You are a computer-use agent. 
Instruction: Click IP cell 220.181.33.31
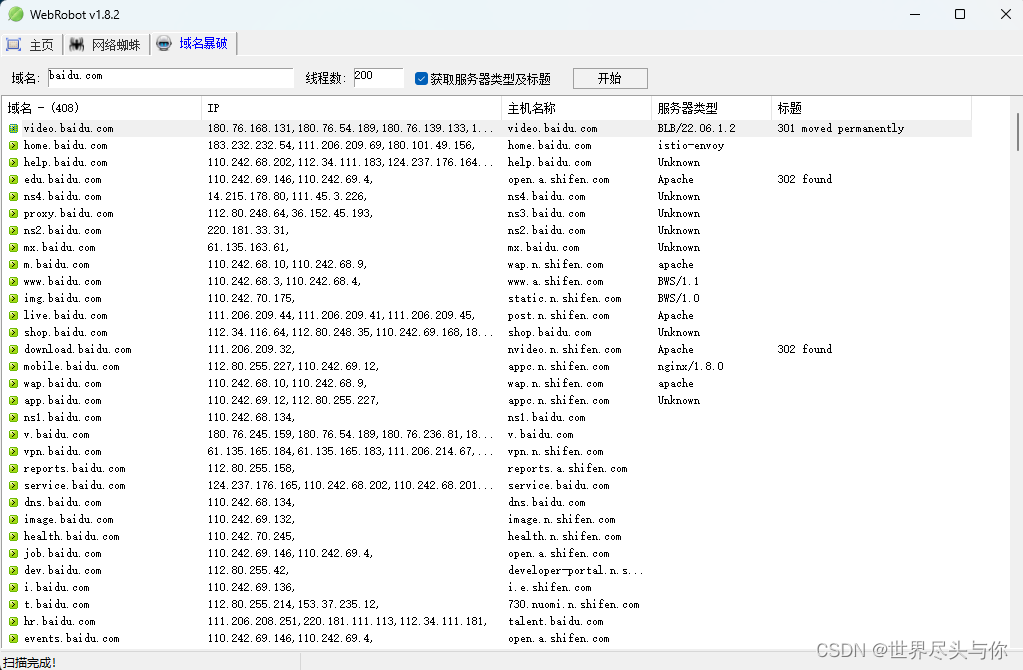(249, 230)
